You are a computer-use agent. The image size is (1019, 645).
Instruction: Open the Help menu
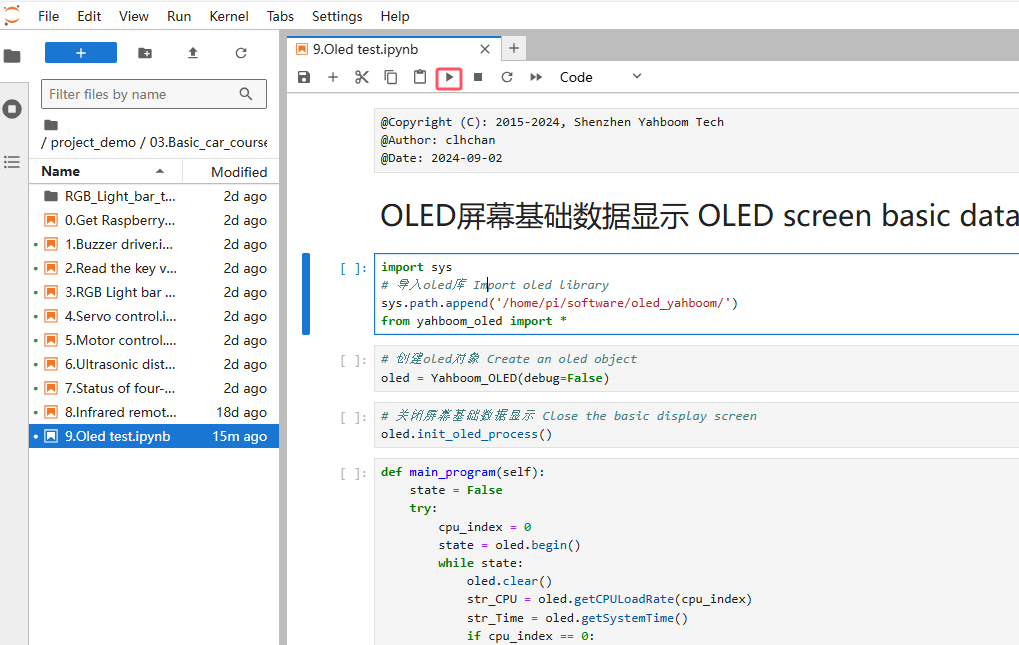[x=394, y=16]
